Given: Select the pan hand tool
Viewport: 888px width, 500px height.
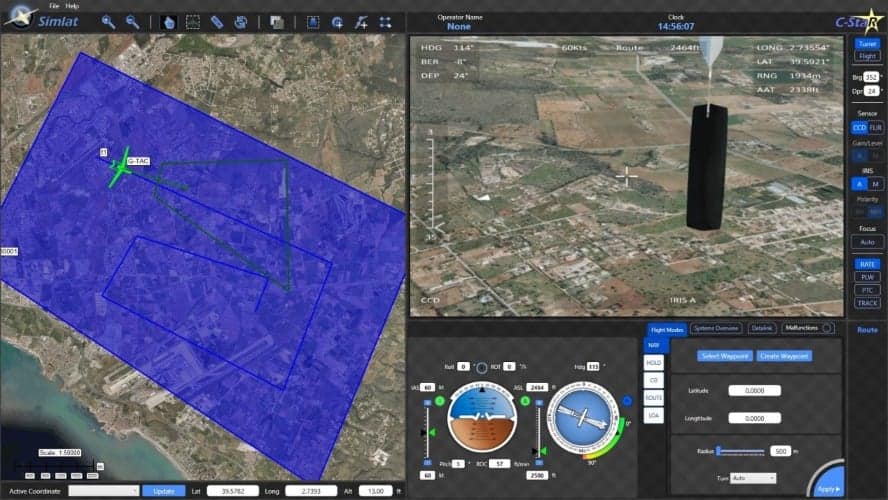Looking at the screenshot, I should [x=169, y=22].
